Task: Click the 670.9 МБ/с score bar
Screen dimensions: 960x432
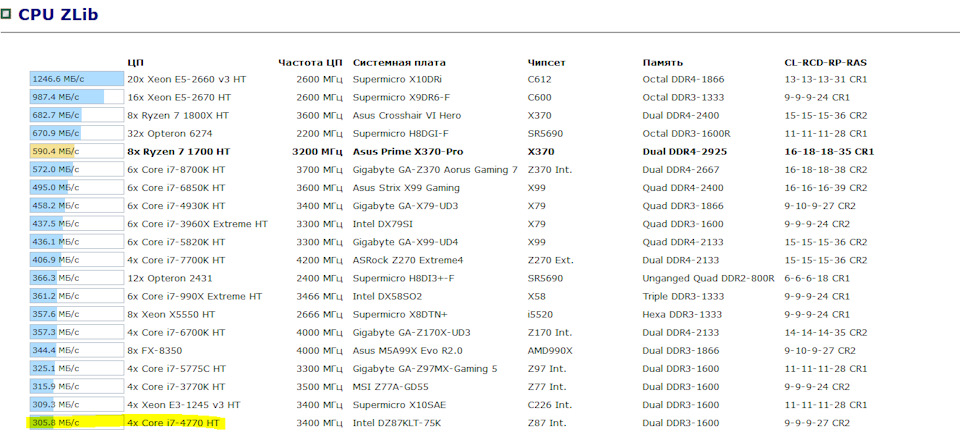Action: tap(77, 133)
